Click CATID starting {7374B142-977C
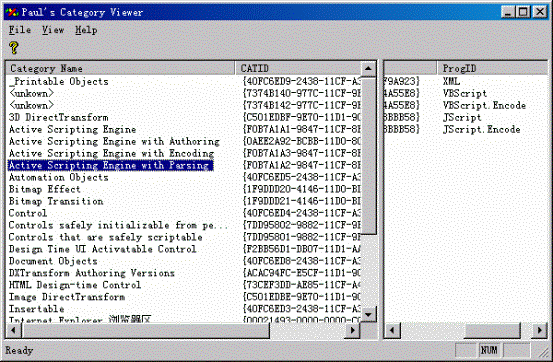The width and height of the screenshot is (553, 362). tap(302, 105)
